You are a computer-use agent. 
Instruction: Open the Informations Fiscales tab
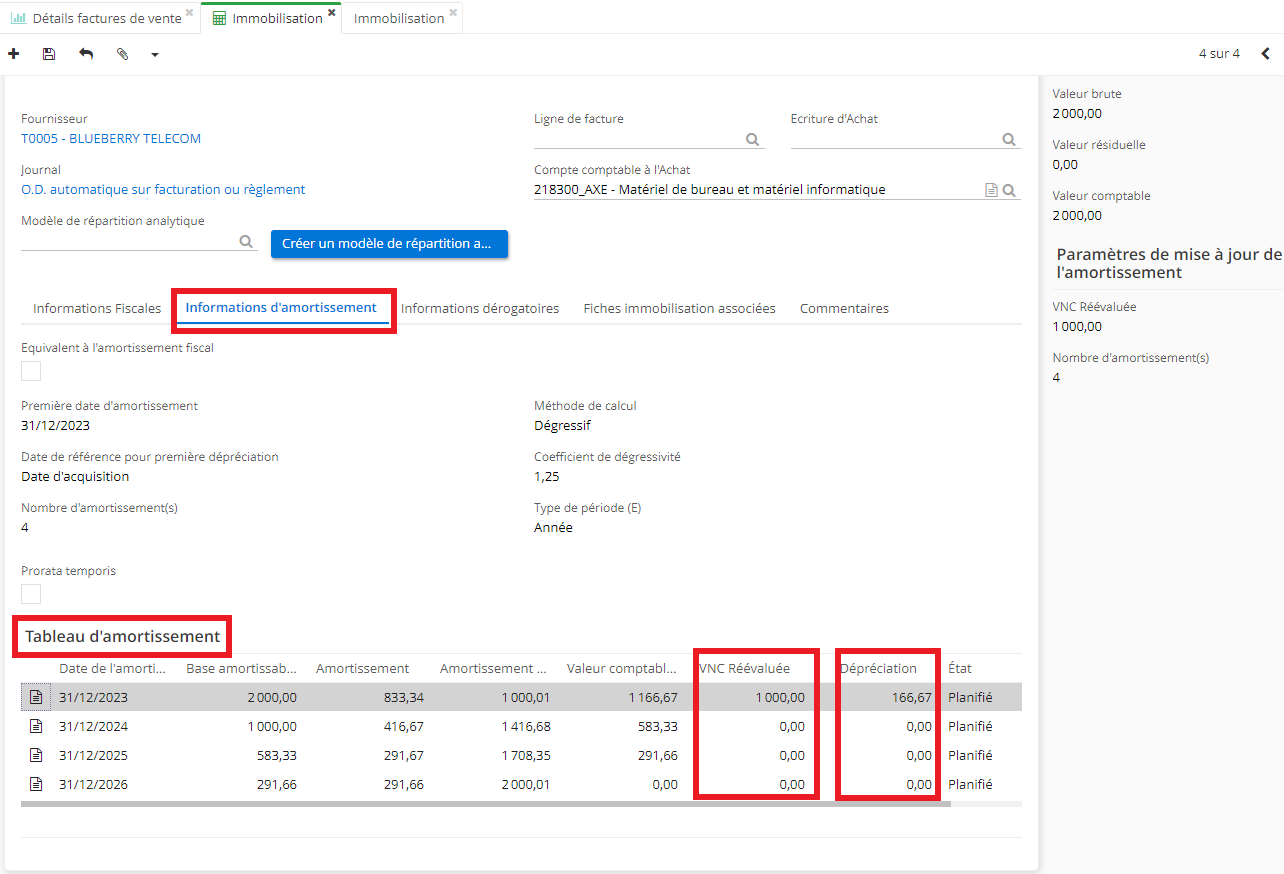click(97, 309)
